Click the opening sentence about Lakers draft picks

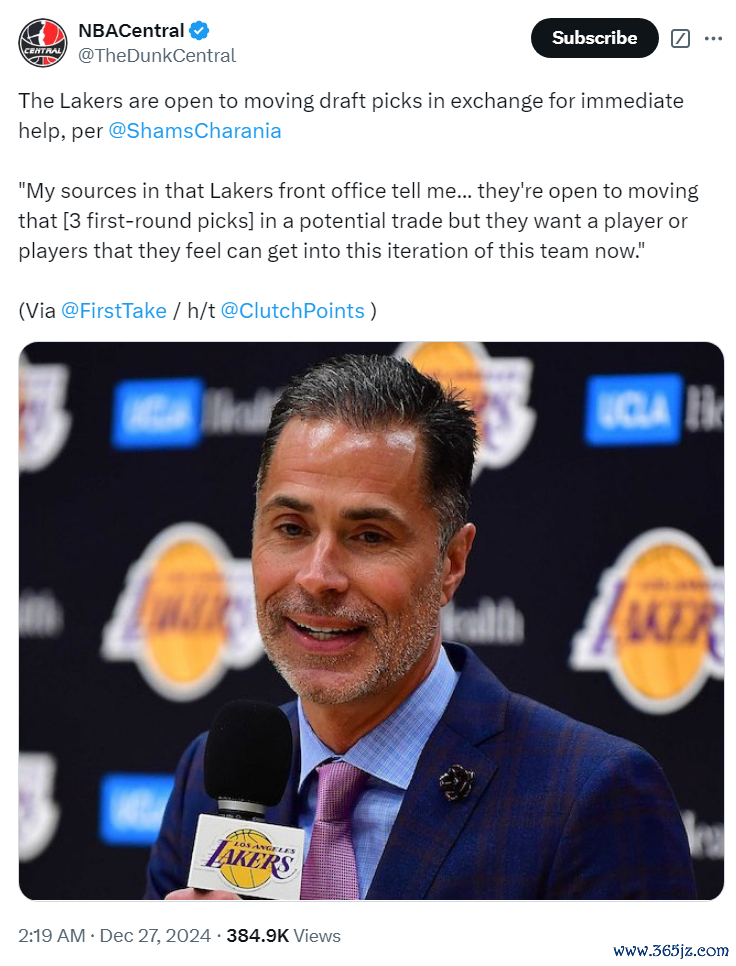tap(351, 115)
